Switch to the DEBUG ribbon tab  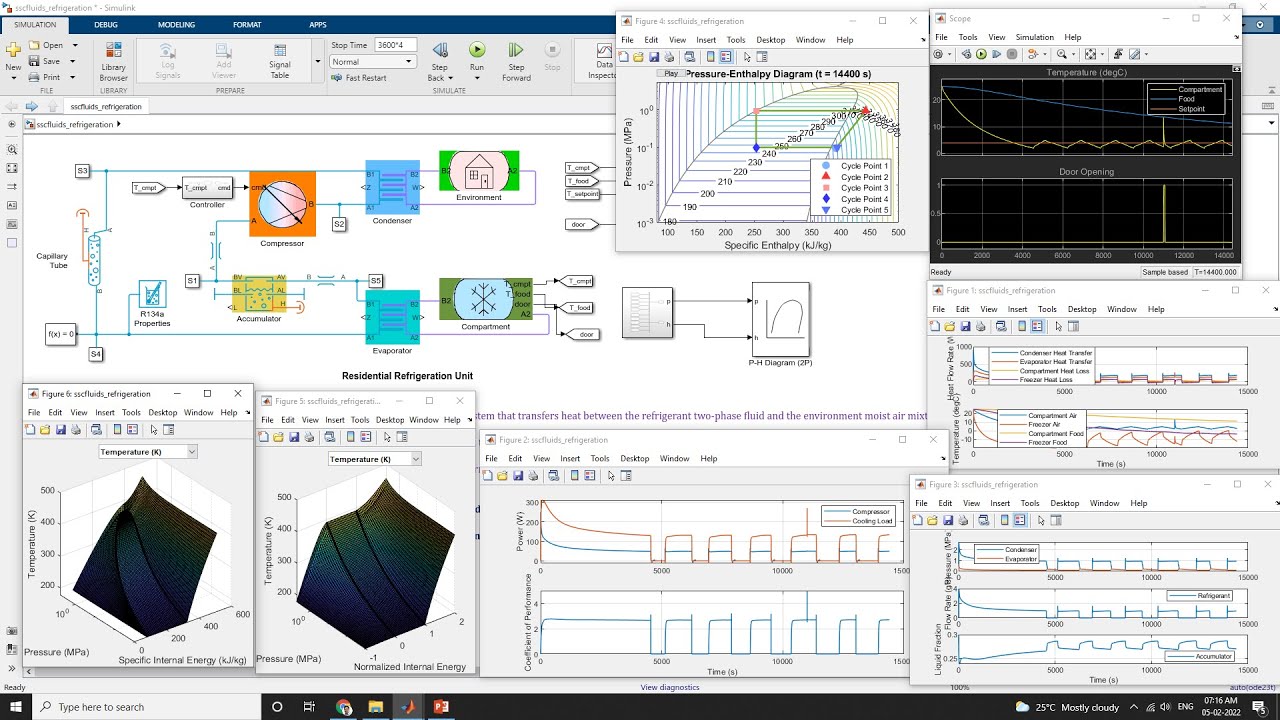(105, 24)
